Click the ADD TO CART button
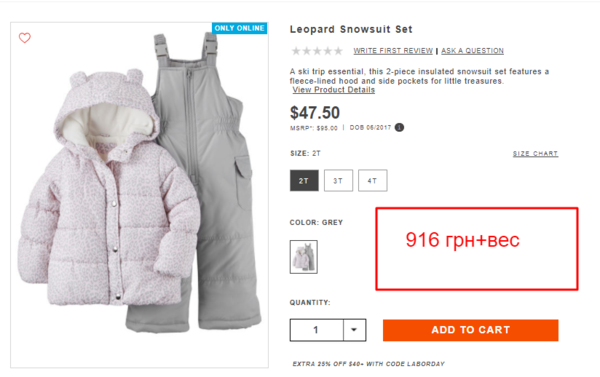 pos(471,330)
